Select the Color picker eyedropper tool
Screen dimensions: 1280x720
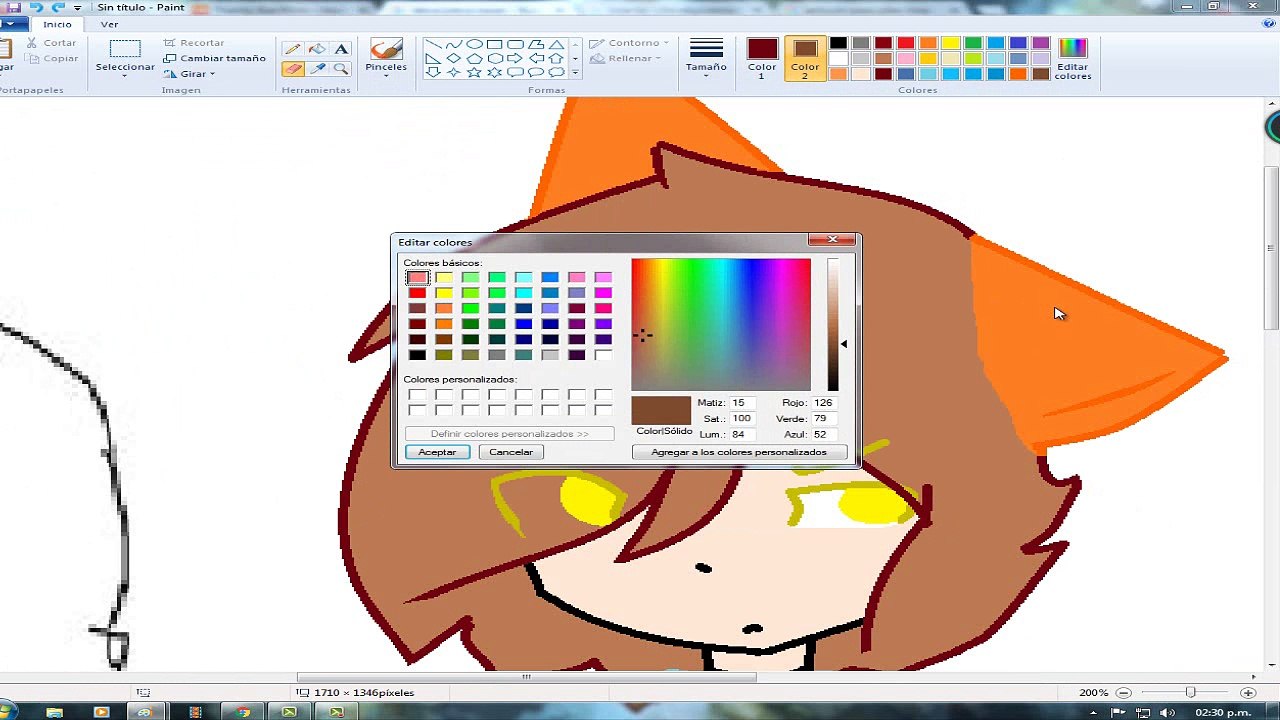click(x=317, y=69)
